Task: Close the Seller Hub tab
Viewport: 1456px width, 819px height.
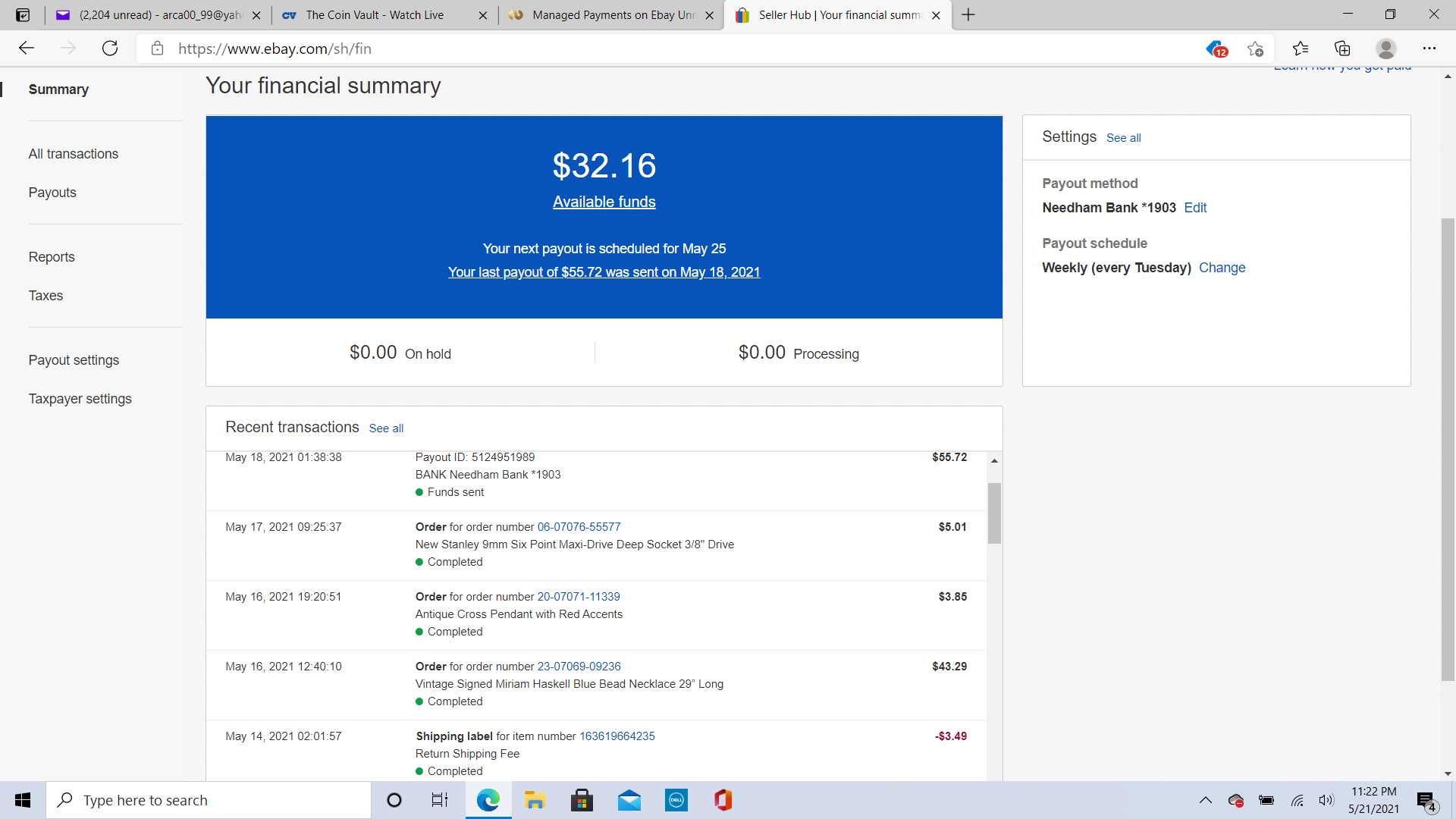Action: coord(936,15)
